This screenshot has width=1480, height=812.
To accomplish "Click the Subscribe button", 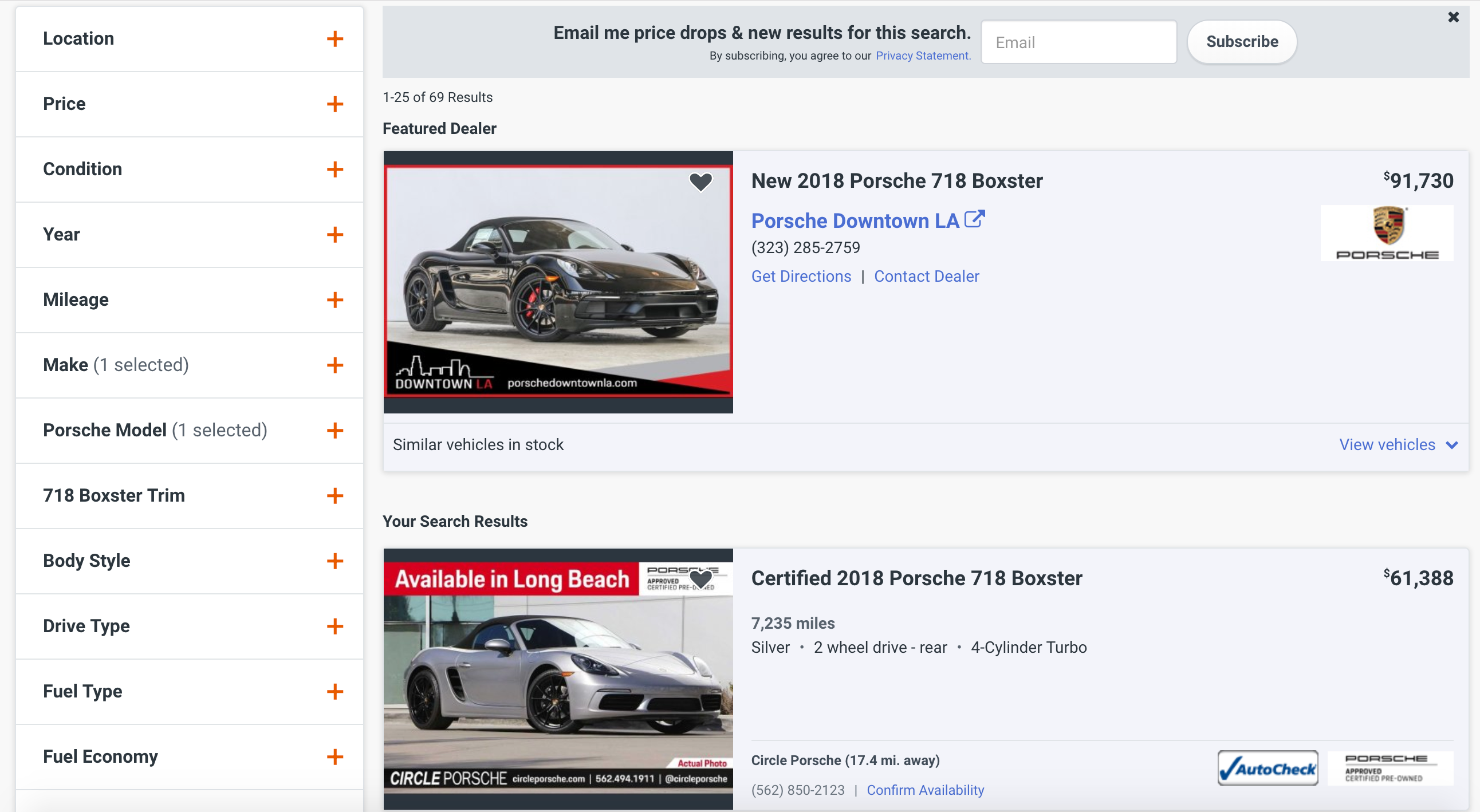I will (1242, 42).
